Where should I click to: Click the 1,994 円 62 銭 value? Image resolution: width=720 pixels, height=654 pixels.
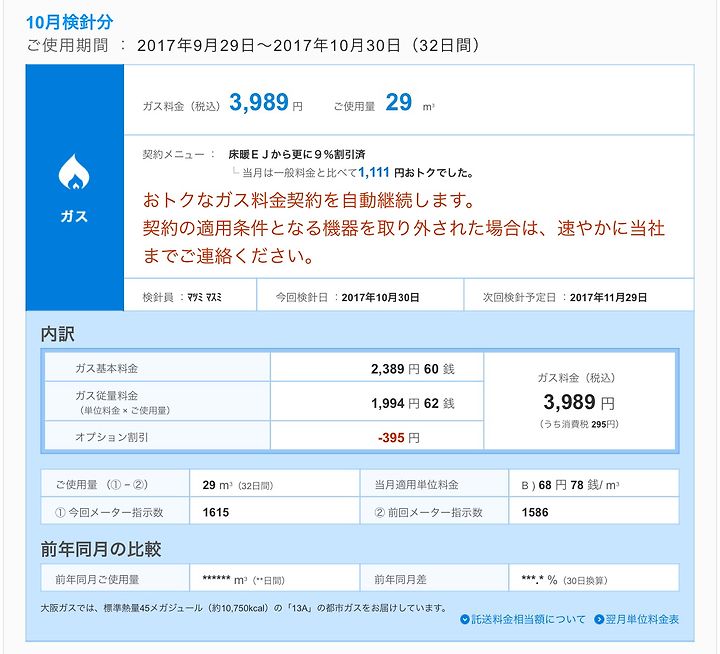tap(412, 403)
